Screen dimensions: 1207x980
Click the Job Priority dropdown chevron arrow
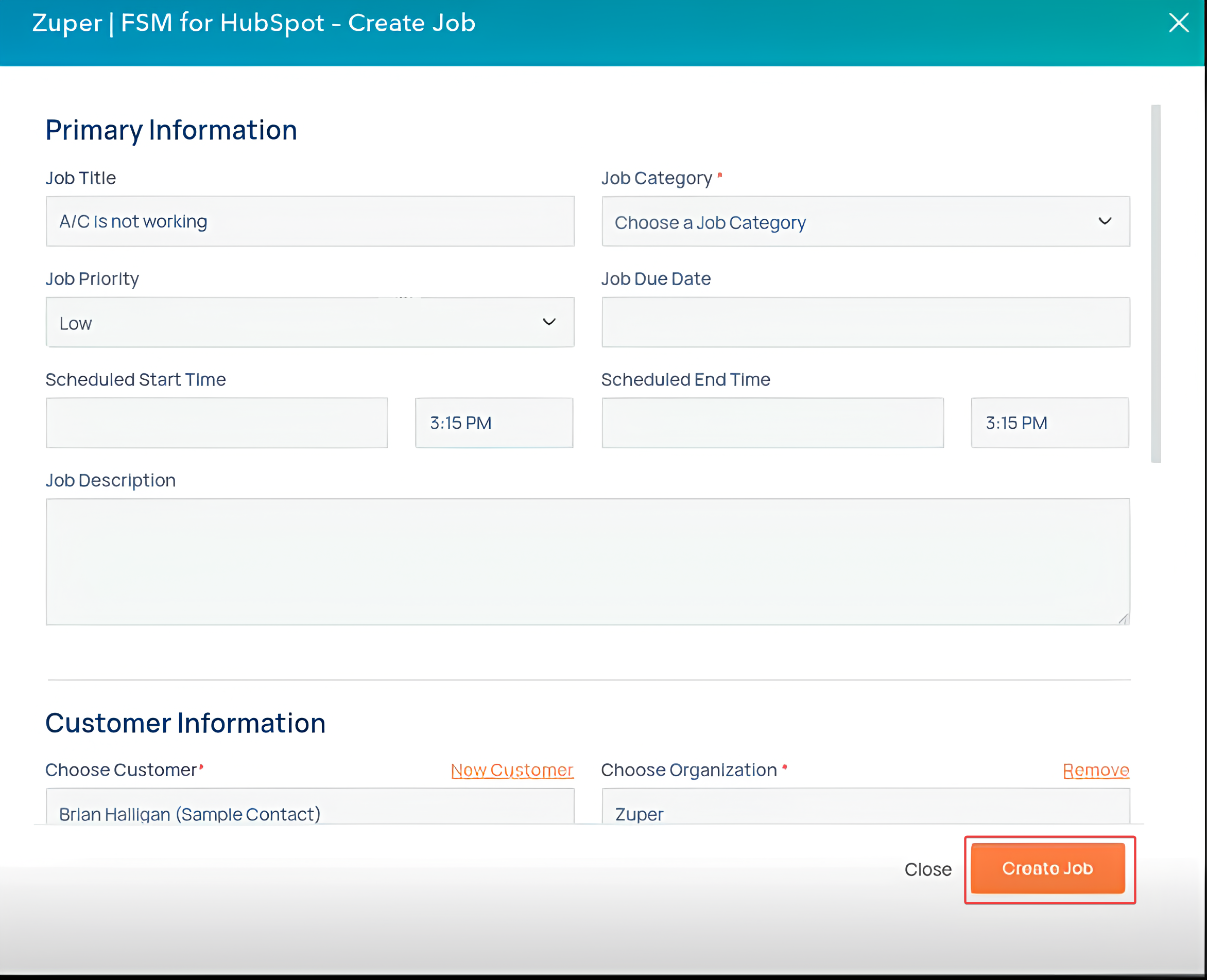click(x=549, y=322)
